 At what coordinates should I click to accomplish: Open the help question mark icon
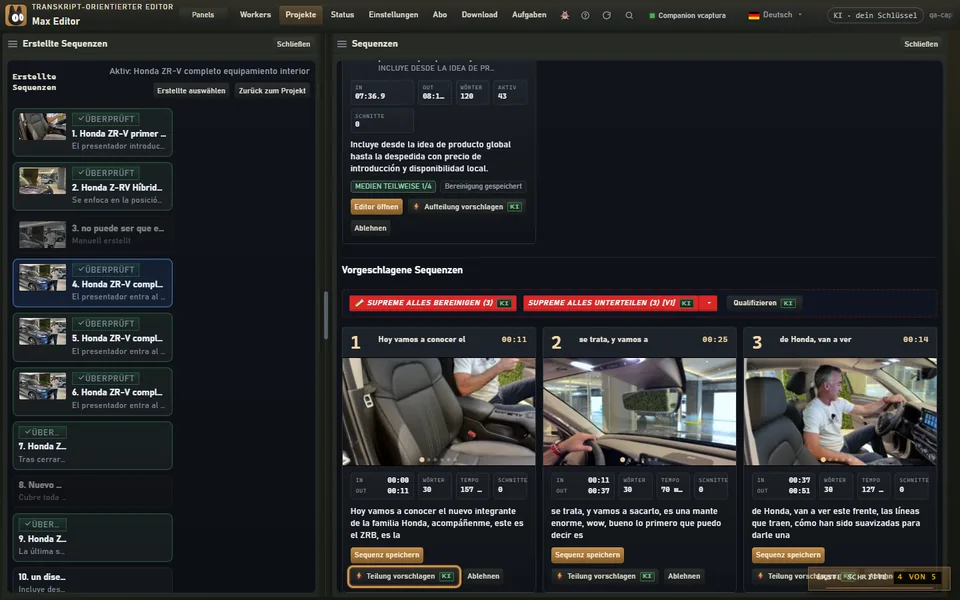tap(585, 15)
